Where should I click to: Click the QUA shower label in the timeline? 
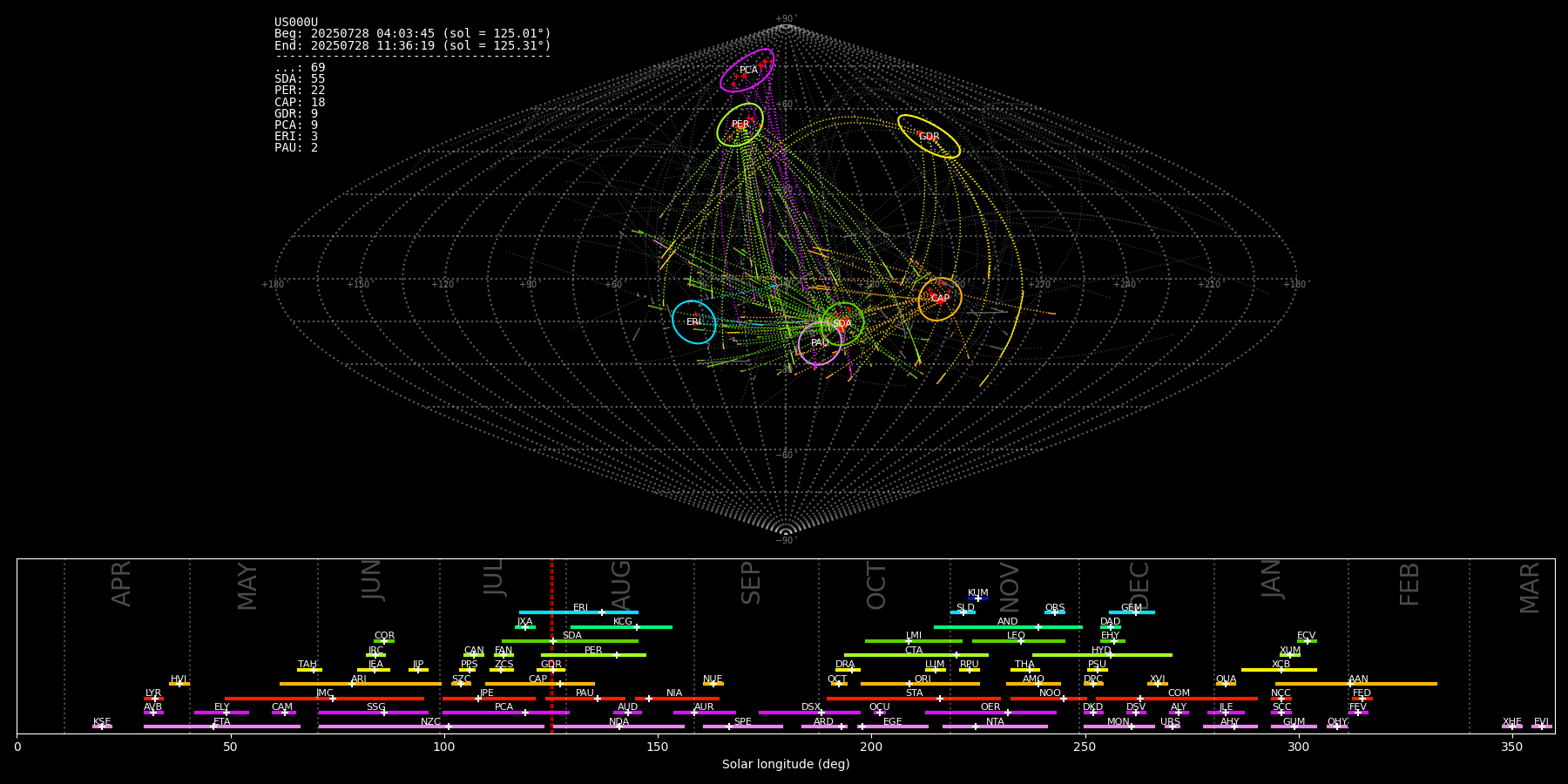click(1226, 679)
